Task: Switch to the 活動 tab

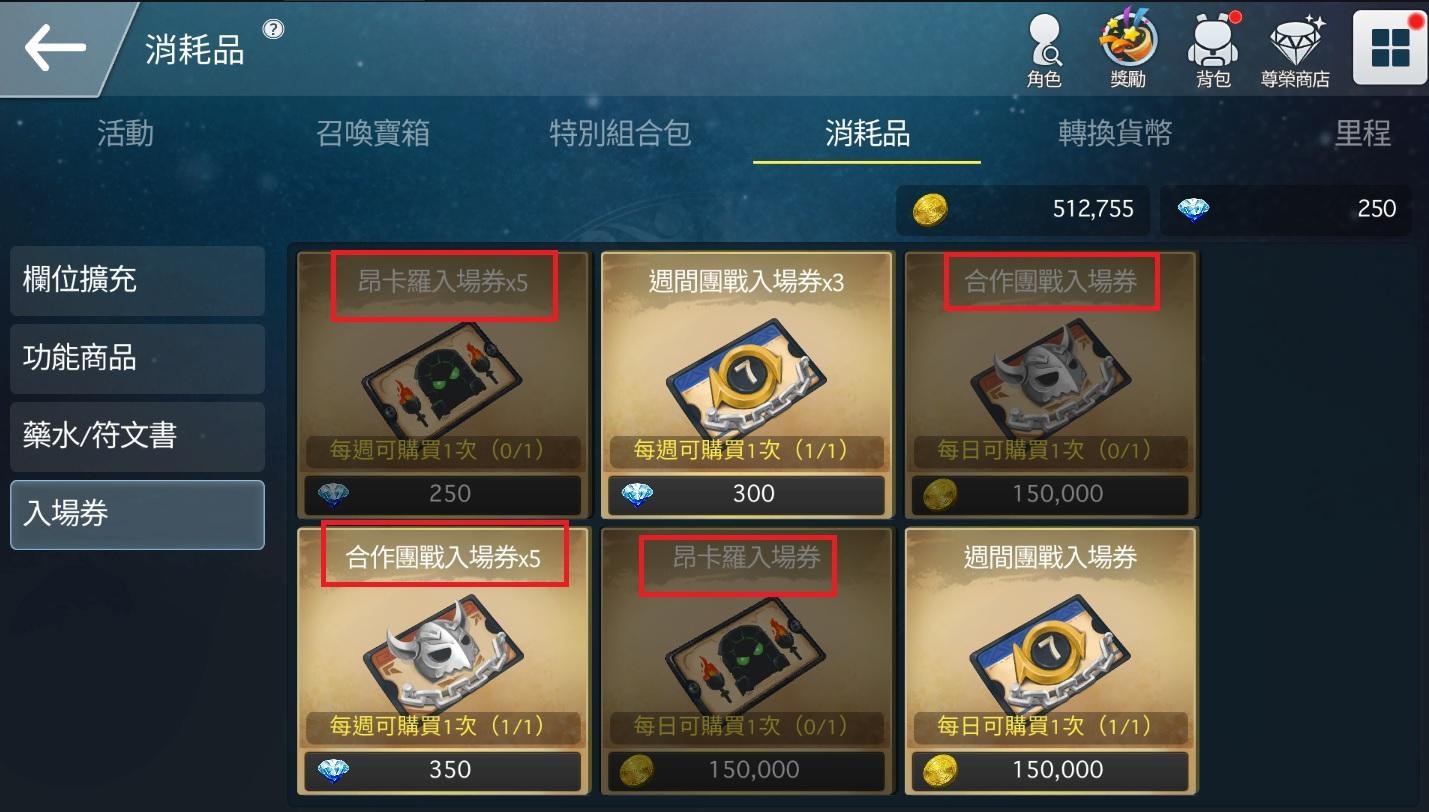Action: 126,133
